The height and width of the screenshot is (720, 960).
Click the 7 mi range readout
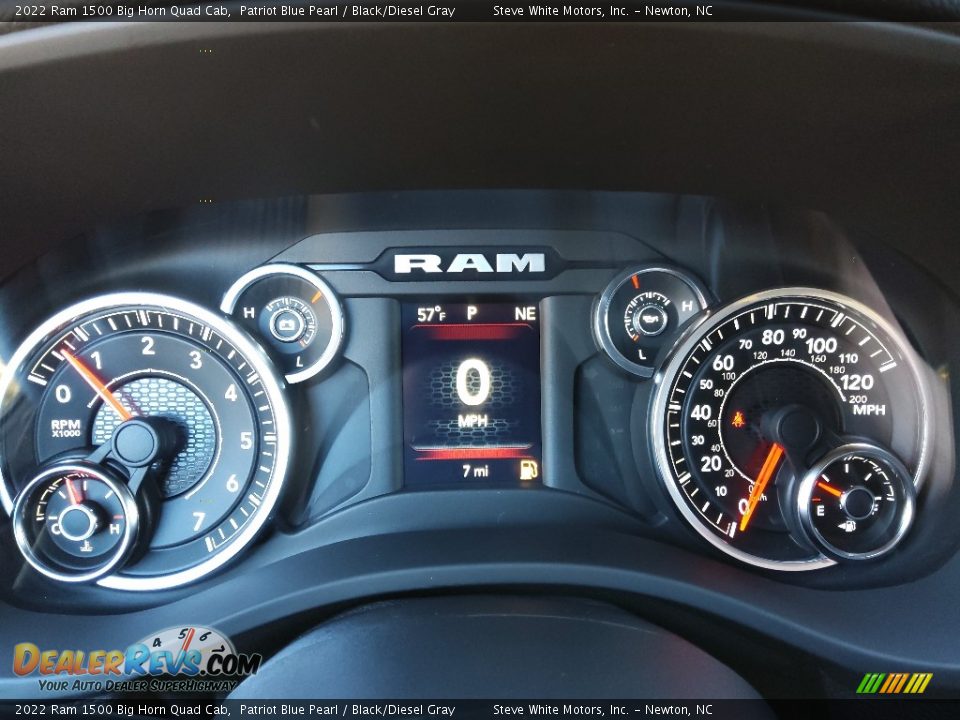coord(476,471)
